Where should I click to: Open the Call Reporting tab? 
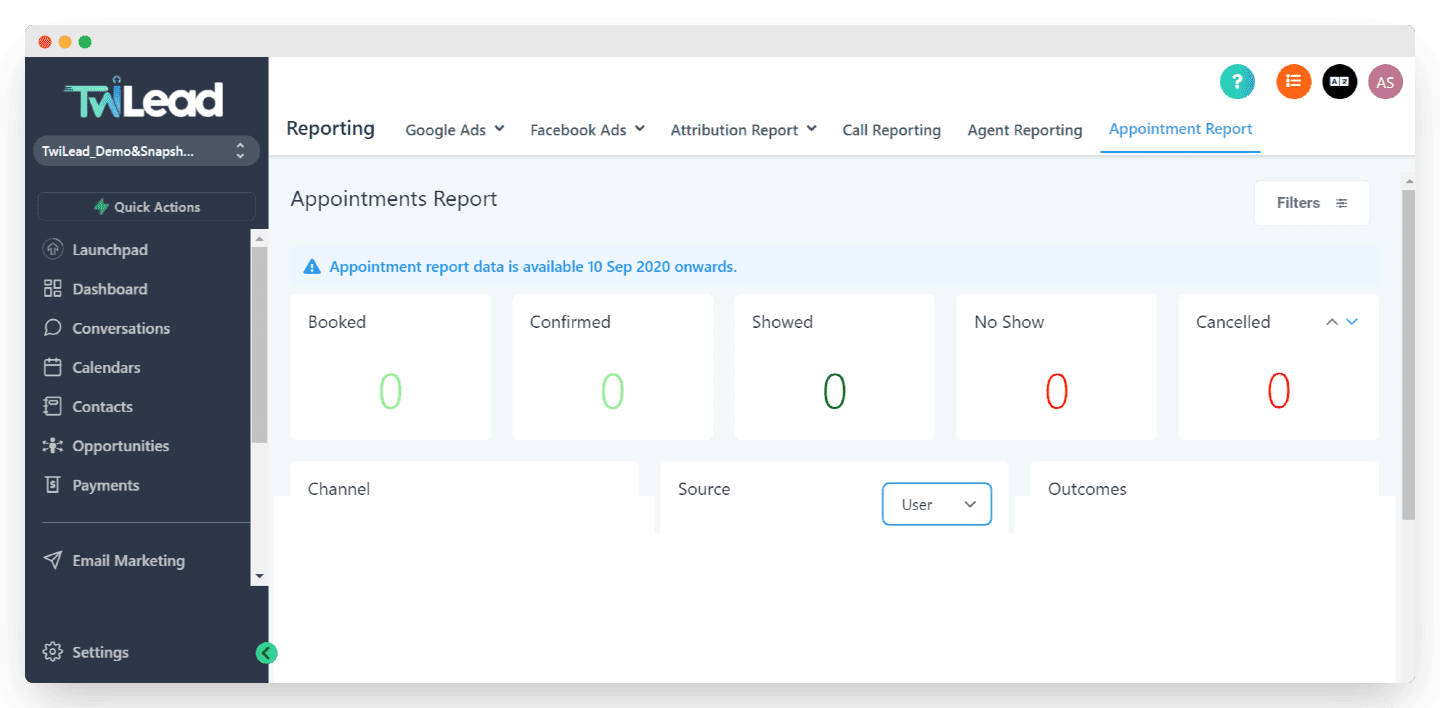[x=892, y=130]
